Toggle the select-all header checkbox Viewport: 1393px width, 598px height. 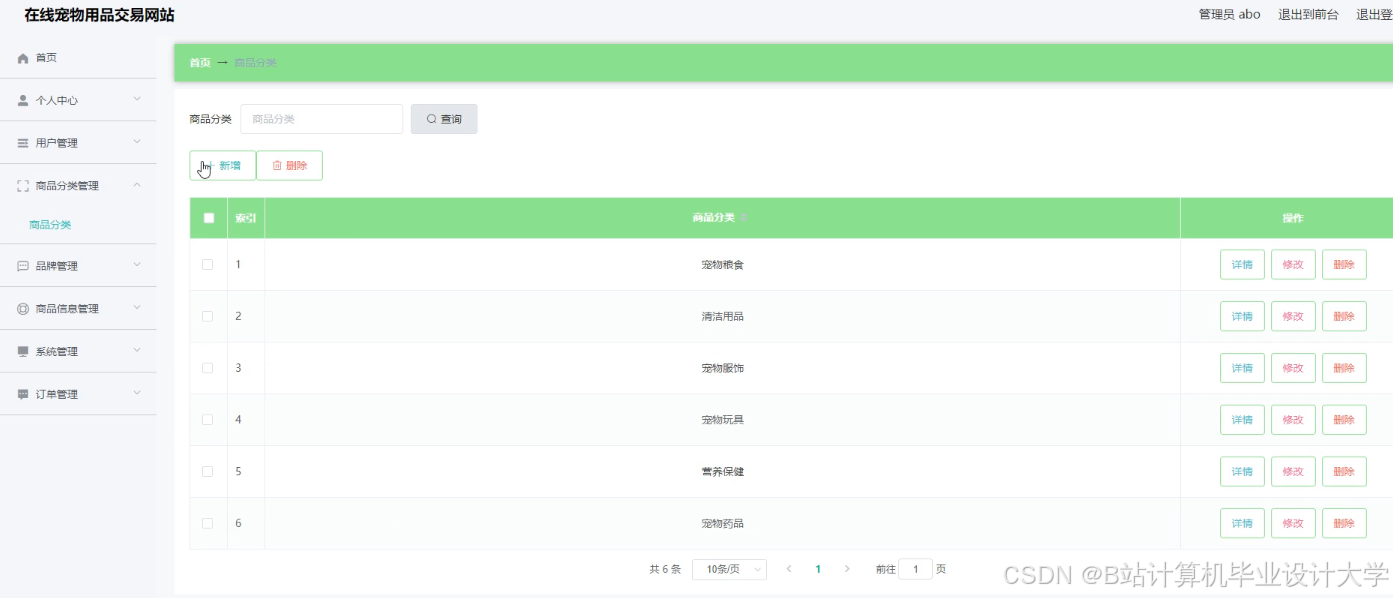[208, 218]
